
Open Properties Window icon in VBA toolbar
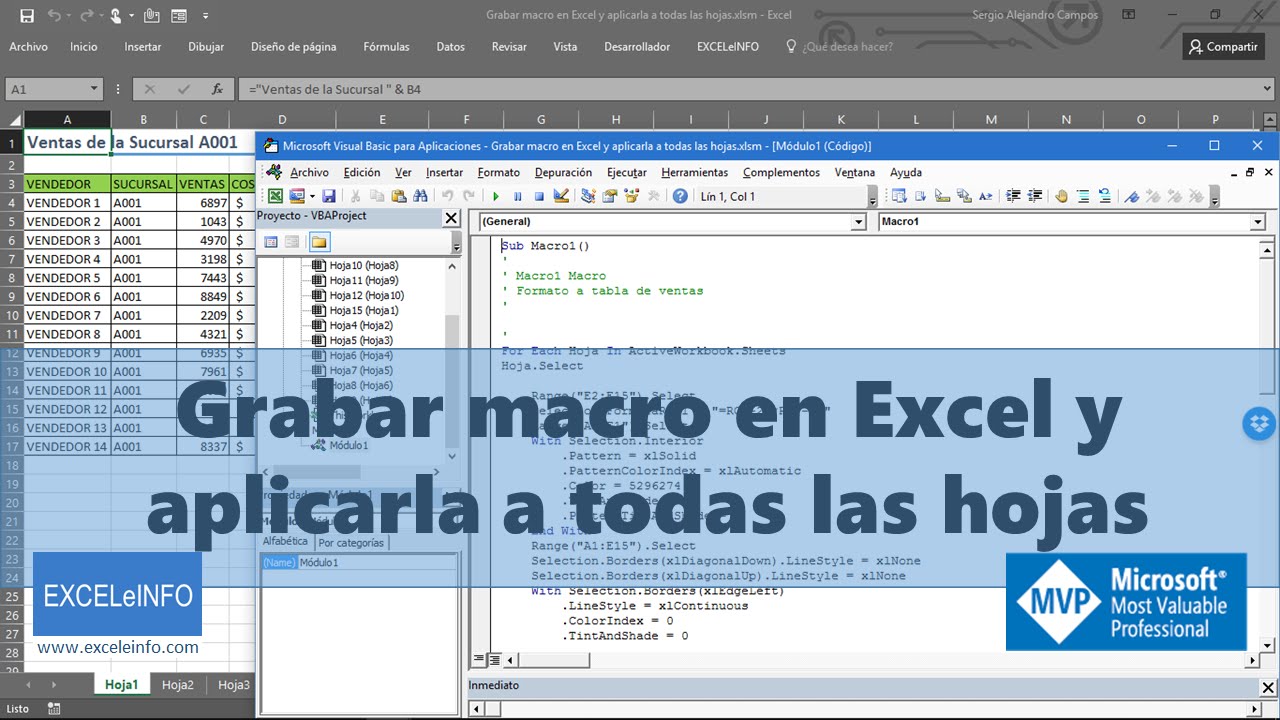pos(609,196)
